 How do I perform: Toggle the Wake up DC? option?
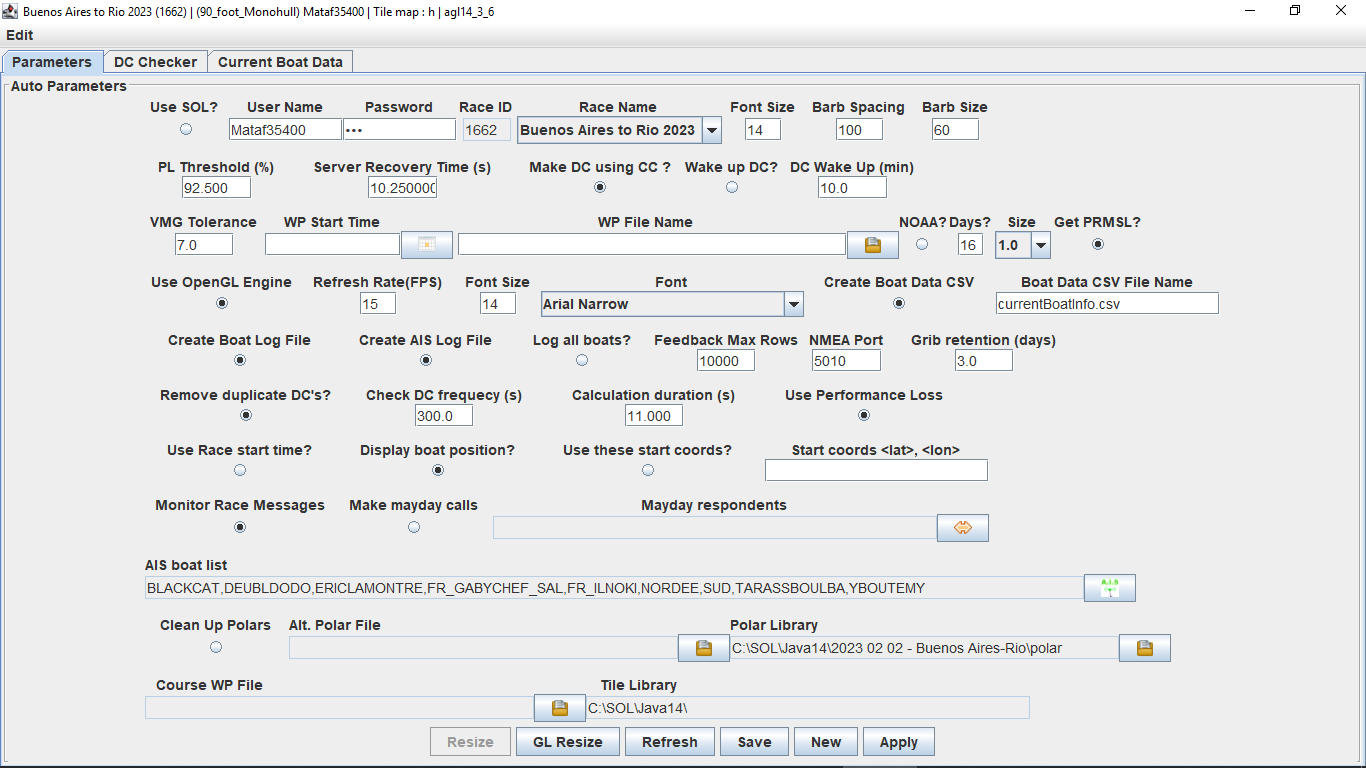pos(731,187)
